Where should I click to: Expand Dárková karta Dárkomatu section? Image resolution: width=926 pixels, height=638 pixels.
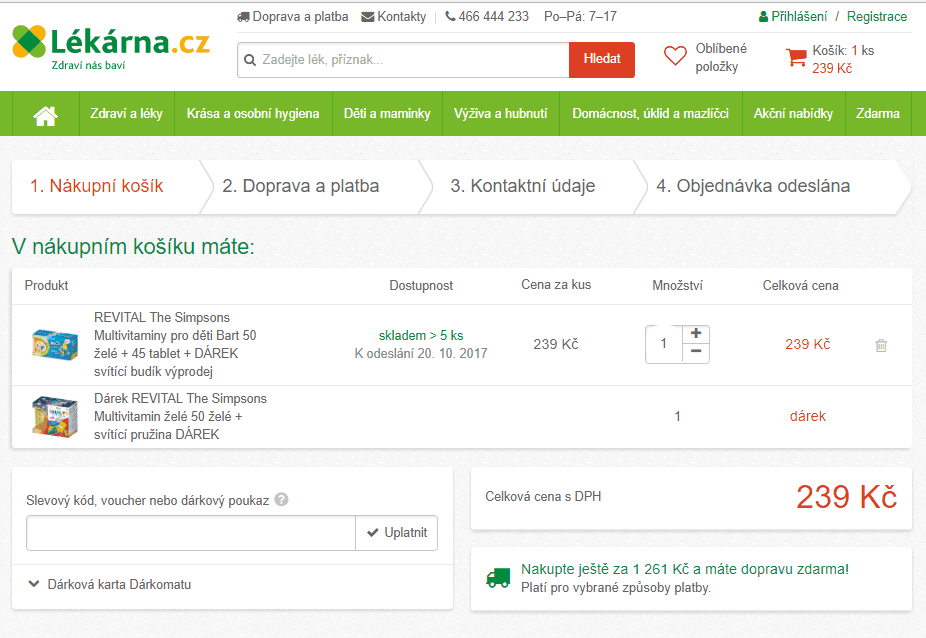click(110, 584)
